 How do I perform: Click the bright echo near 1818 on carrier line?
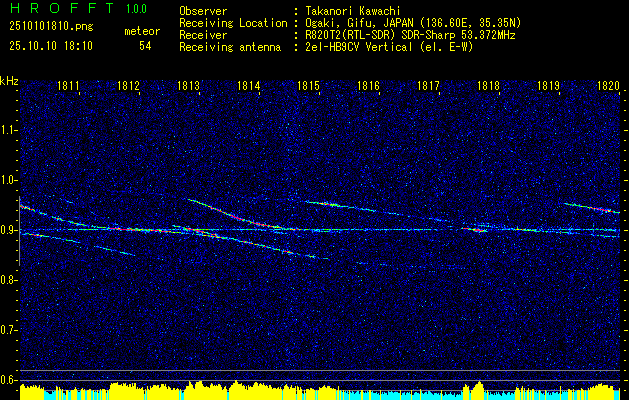point(474,229)
